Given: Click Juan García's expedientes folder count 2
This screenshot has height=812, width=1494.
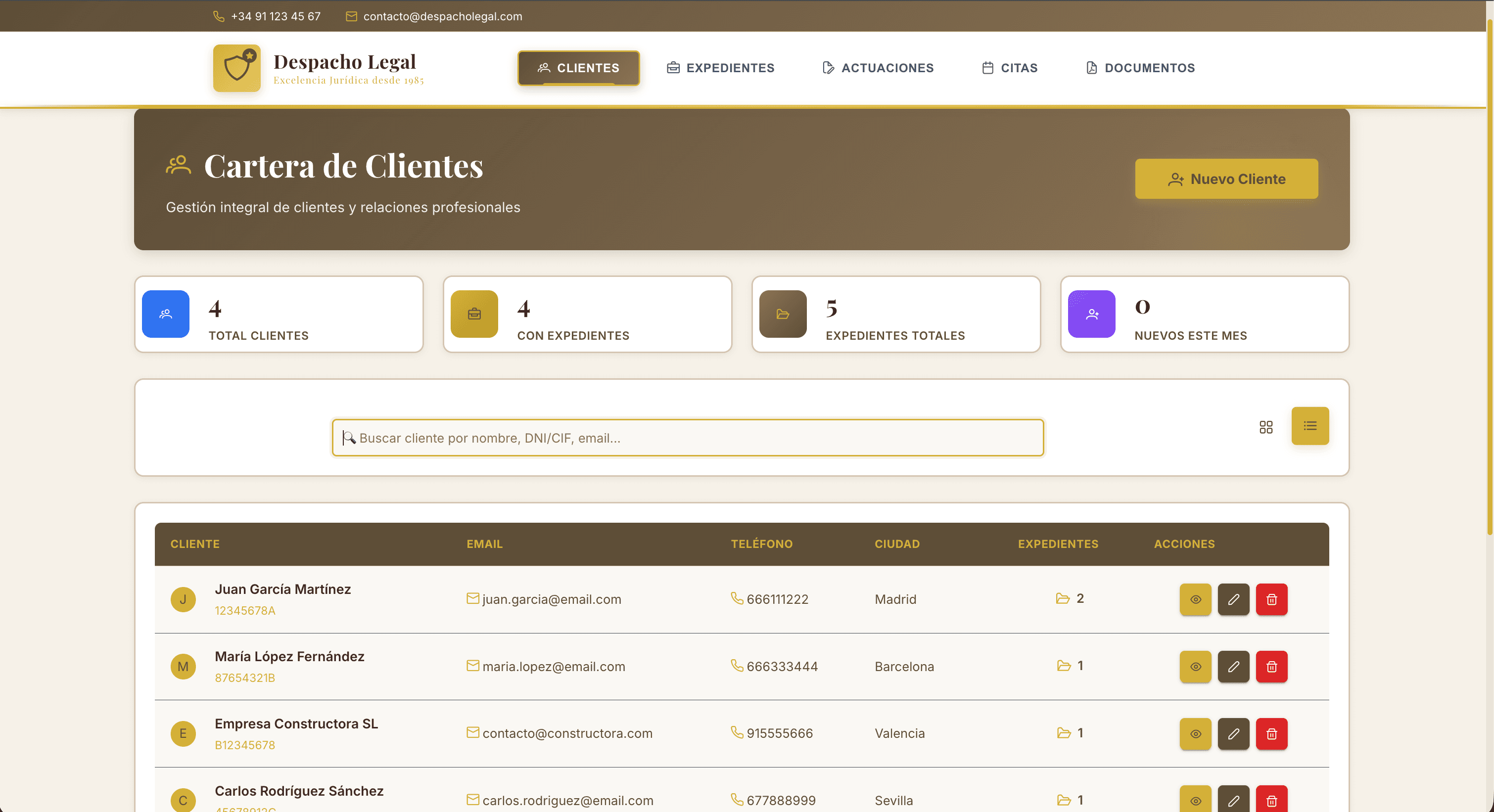Looking at the screenshot, I should (1070, 598).
